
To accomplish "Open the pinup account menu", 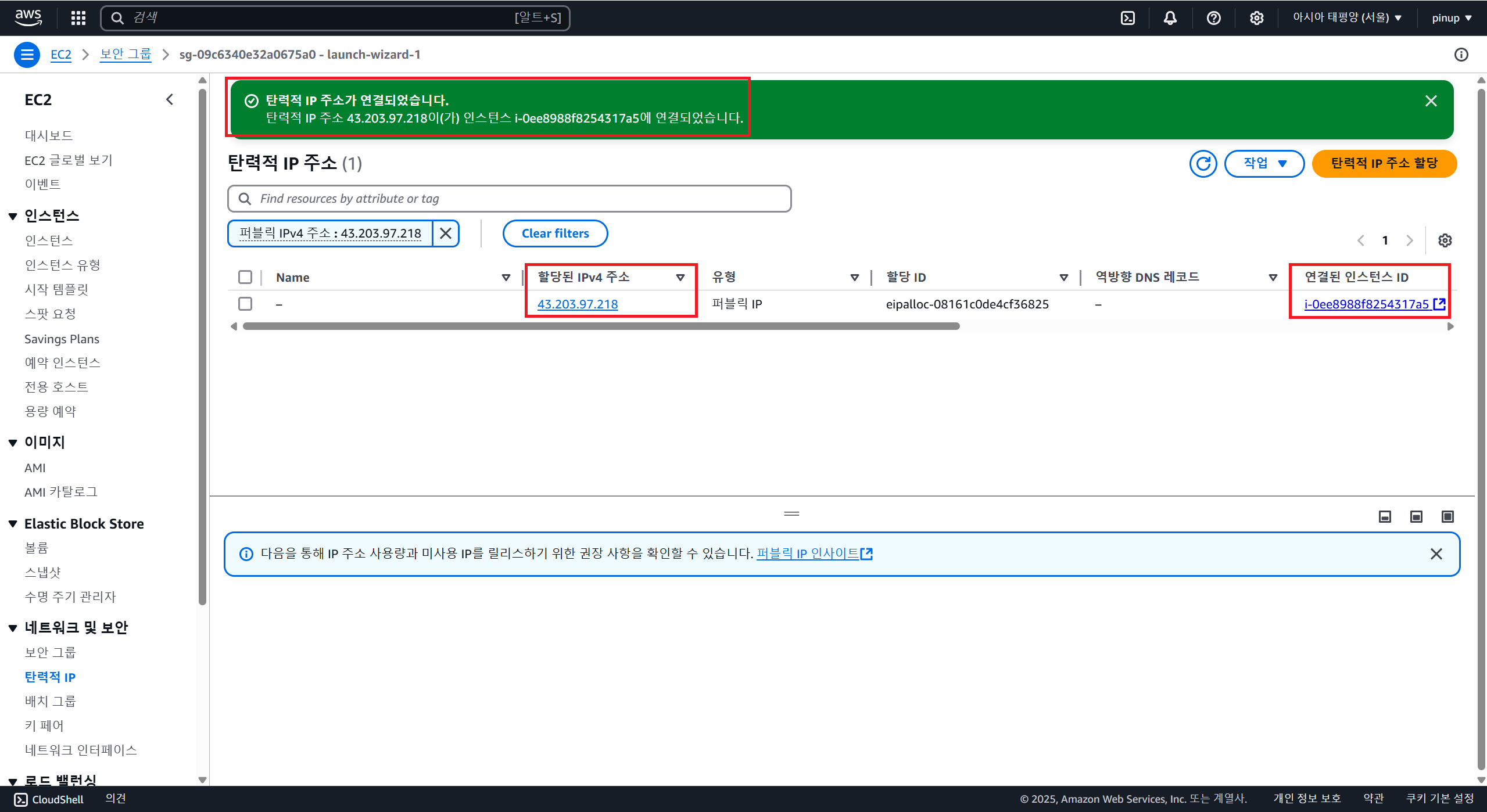I will [1452, 18].
